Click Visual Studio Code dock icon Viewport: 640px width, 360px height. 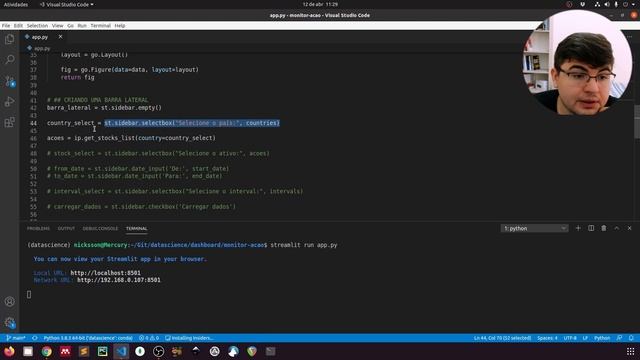click(x=121, y=351)
